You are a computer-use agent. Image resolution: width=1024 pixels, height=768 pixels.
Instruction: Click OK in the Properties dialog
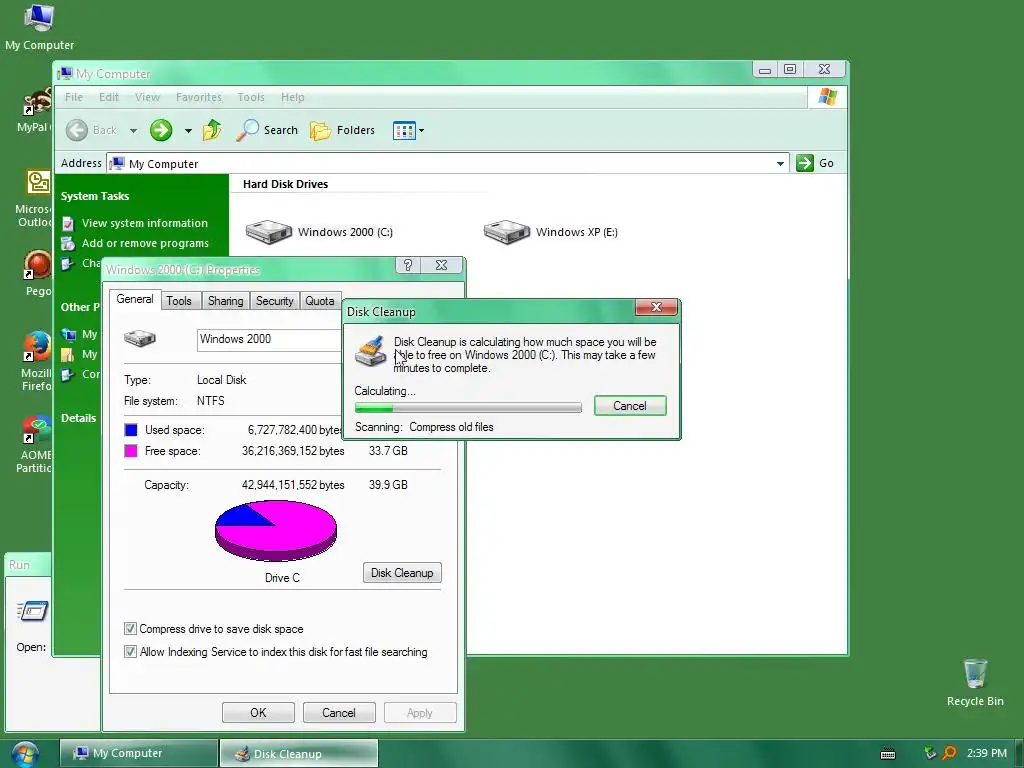(258, 712)
